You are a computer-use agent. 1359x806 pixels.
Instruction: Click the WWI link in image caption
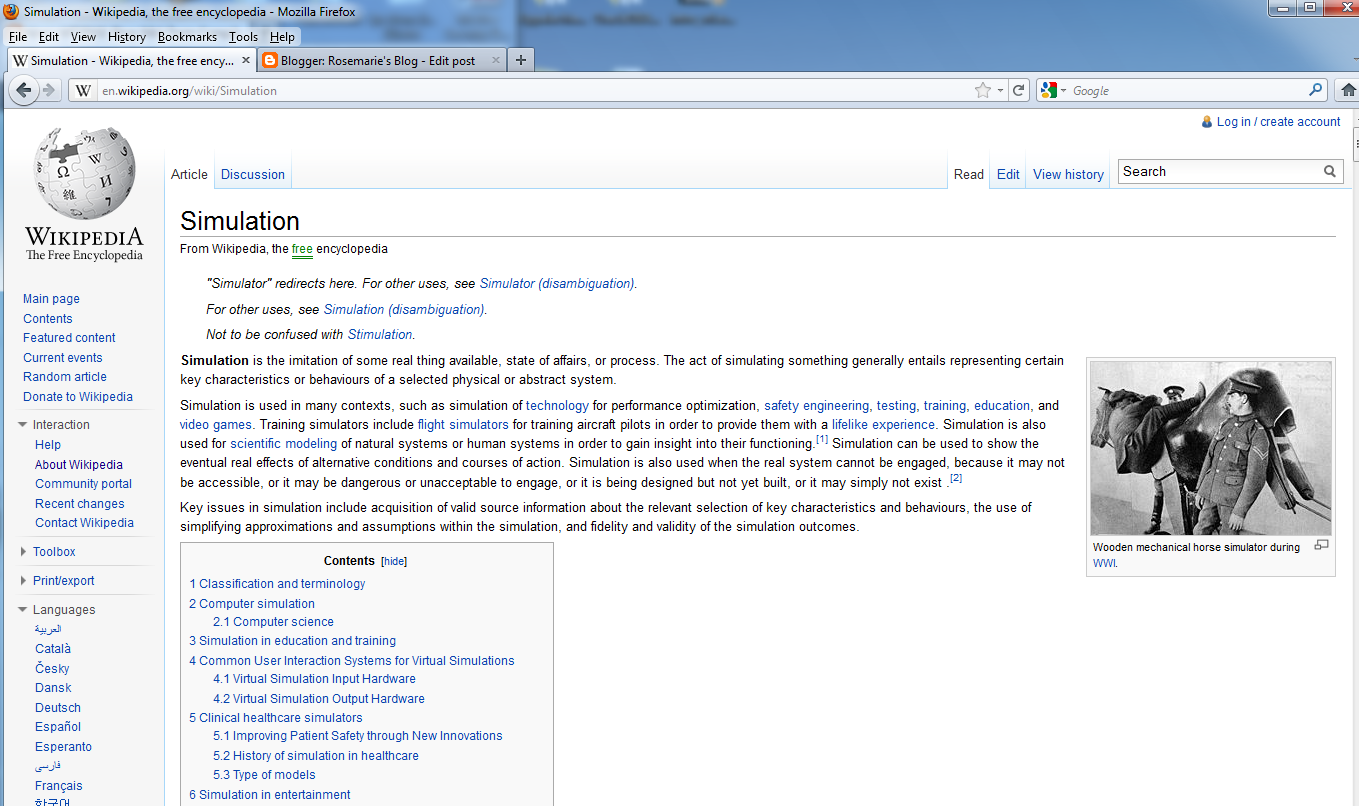click(x=1104, y=564)
